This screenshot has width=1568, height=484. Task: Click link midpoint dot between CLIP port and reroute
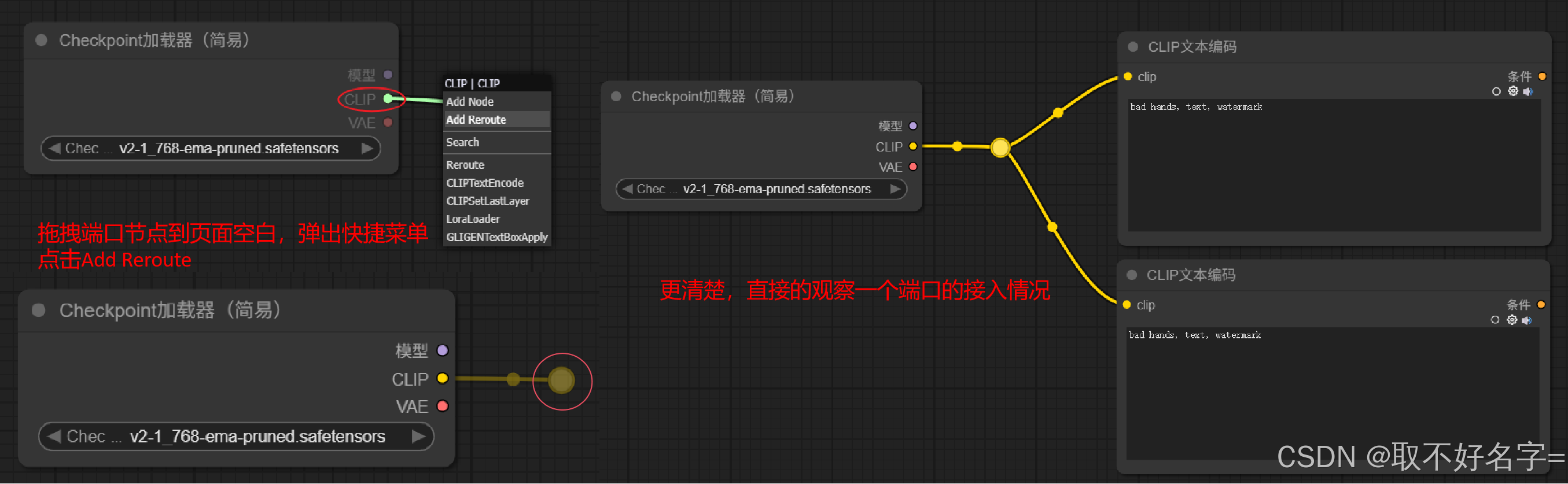(957, 146)
